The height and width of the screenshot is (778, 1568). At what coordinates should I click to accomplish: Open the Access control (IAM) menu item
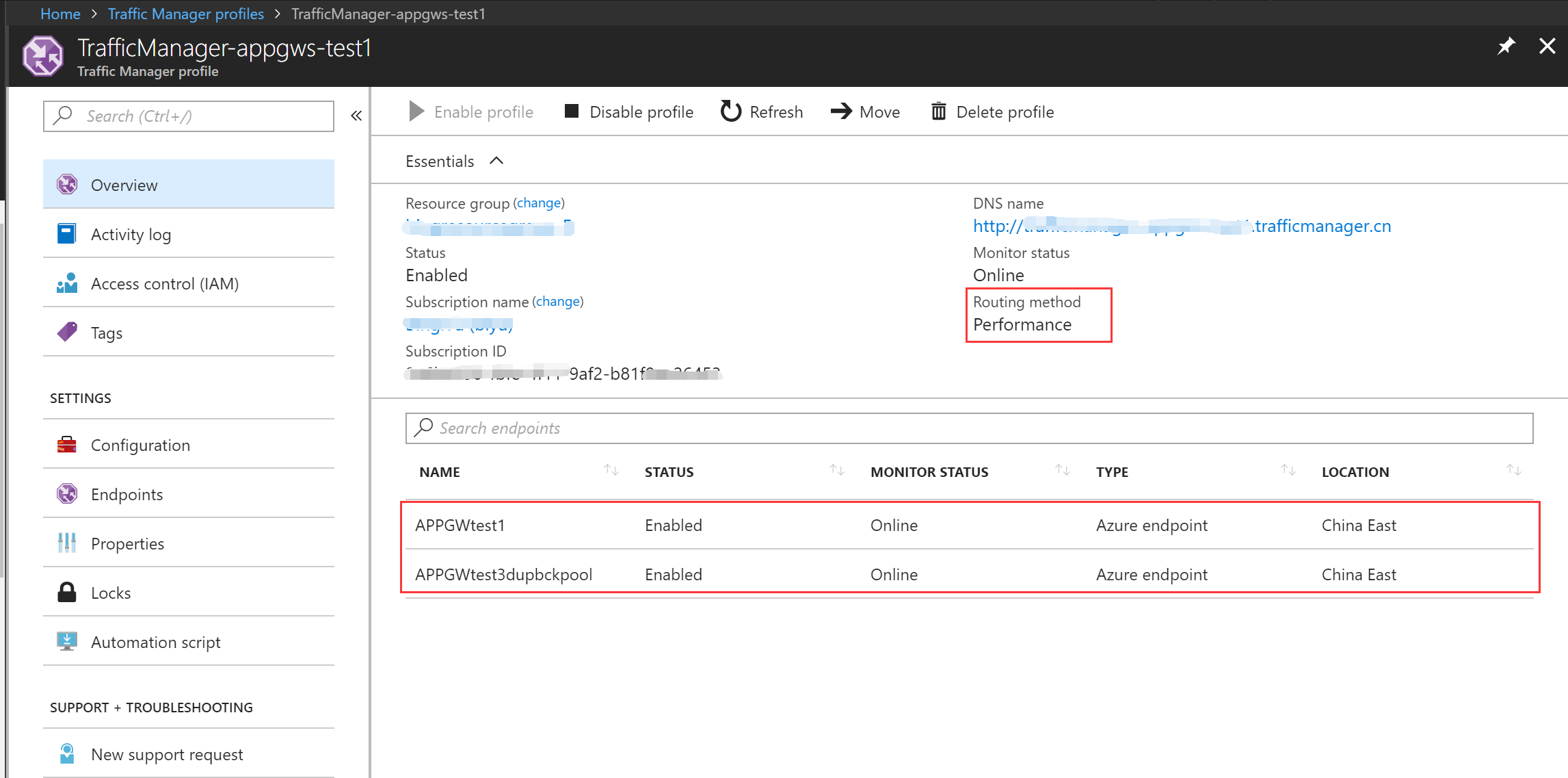pyautogui.click(x=164, y=283)
